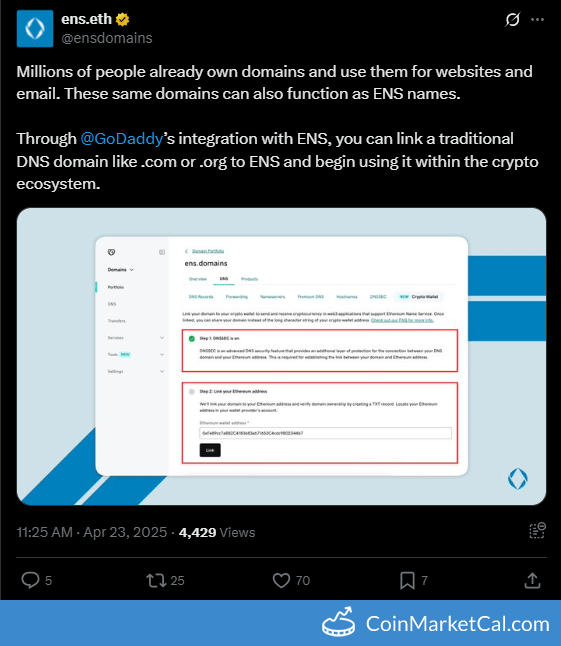
Task: Select the Step 2 radio circle
Action: coord(192,391)
